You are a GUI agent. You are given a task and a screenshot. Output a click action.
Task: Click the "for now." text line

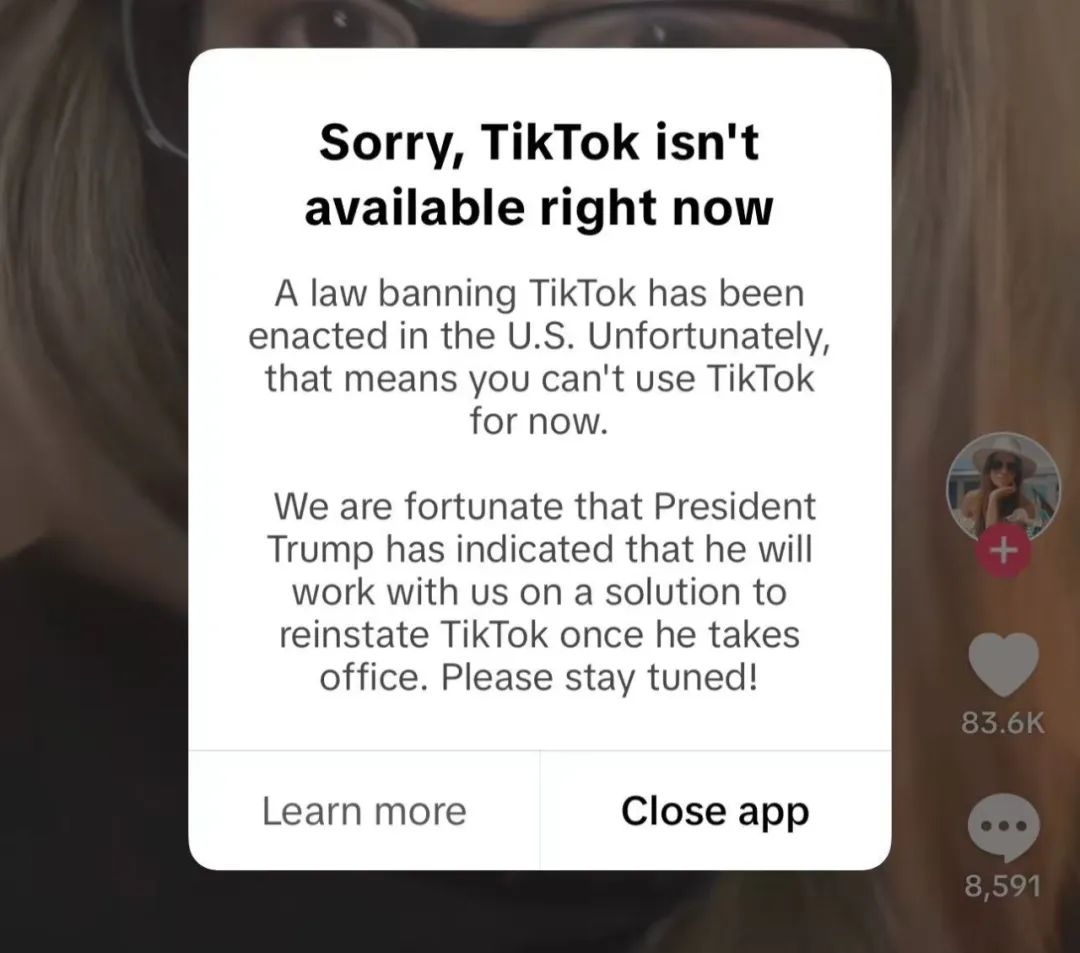539,421
